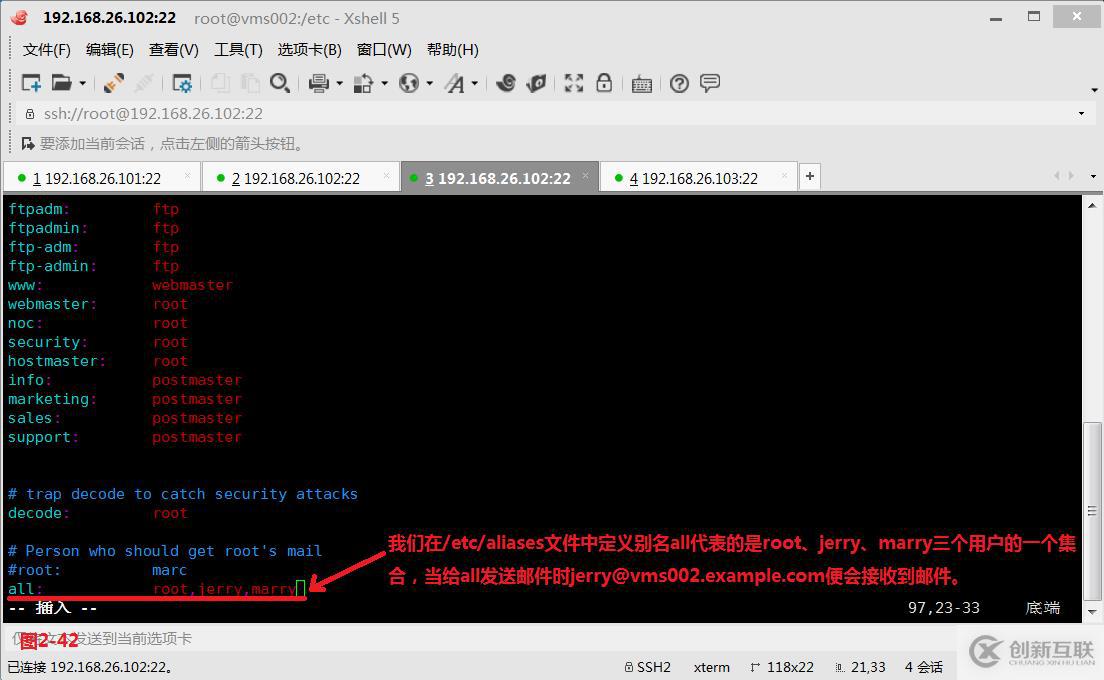Click the Find magnifier icon
Image resolution: width=1104 pixels, height=680 pixels.
click(x=280, y=84)
